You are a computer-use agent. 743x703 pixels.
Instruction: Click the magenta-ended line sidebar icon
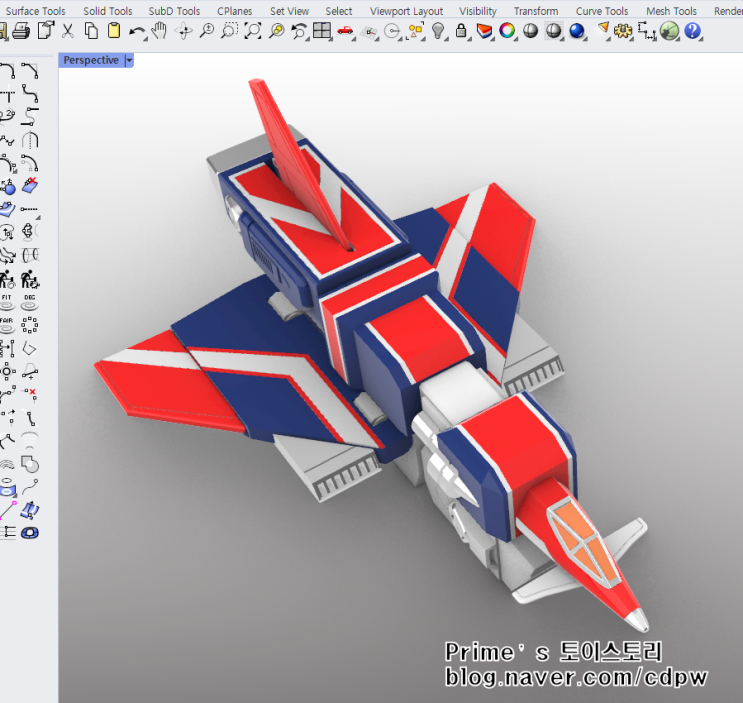pyautogui.click(x=7, y=510)
